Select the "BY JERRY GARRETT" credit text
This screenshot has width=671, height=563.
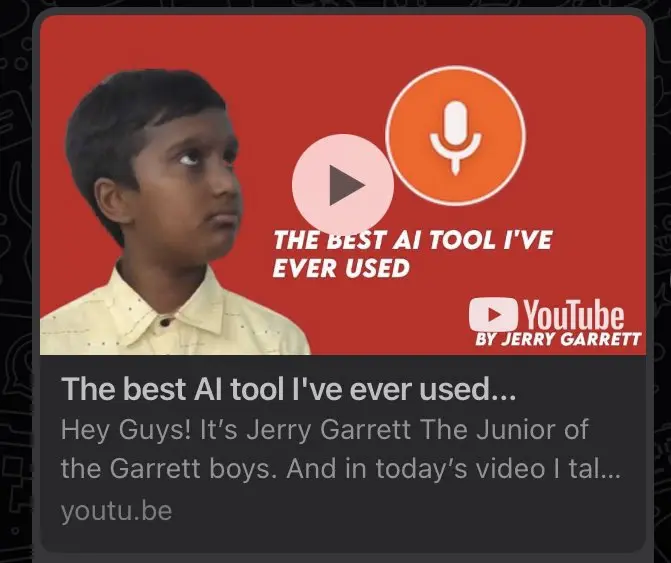tap(558, 339)
